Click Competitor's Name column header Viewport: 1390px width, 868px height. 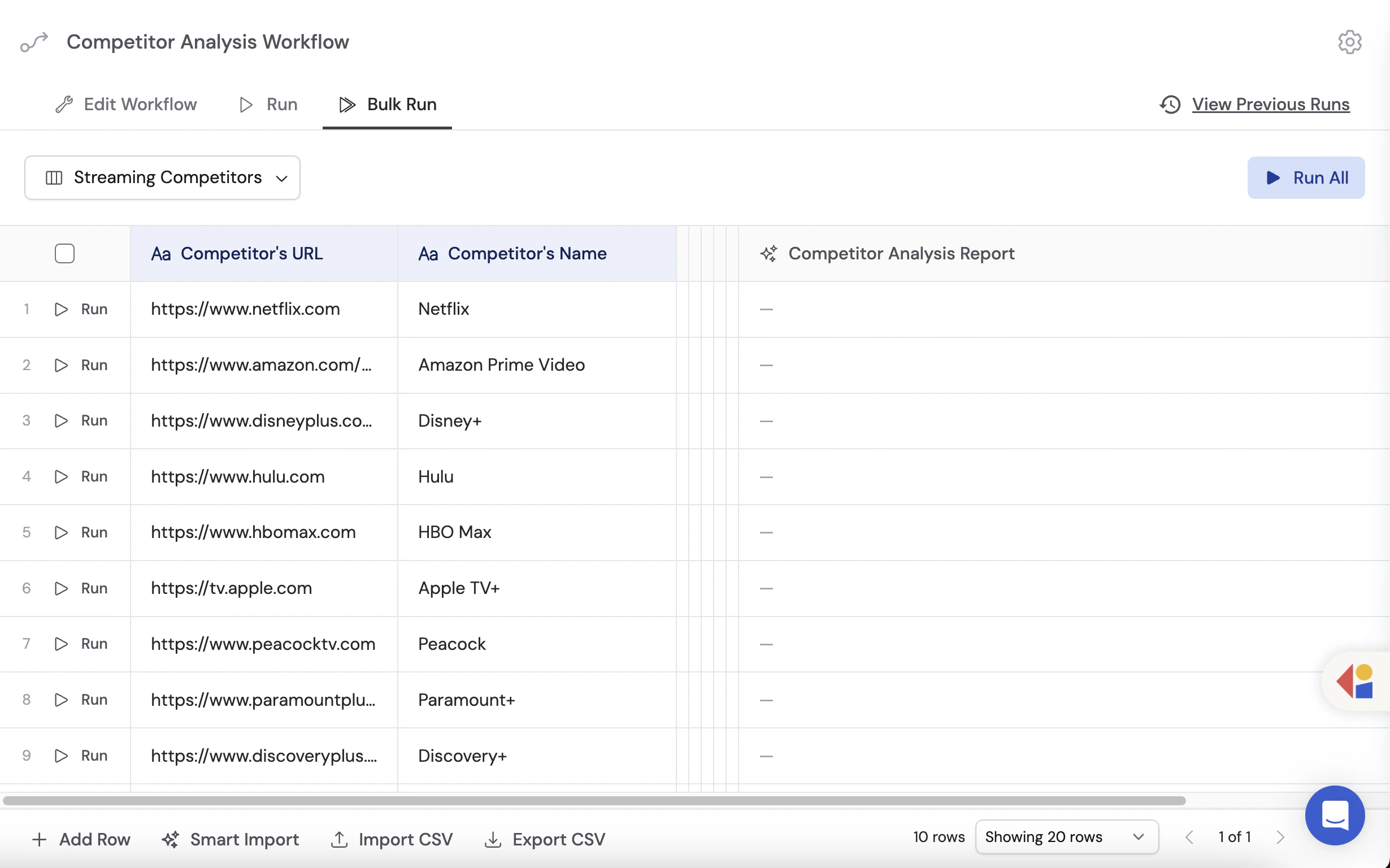537,253
